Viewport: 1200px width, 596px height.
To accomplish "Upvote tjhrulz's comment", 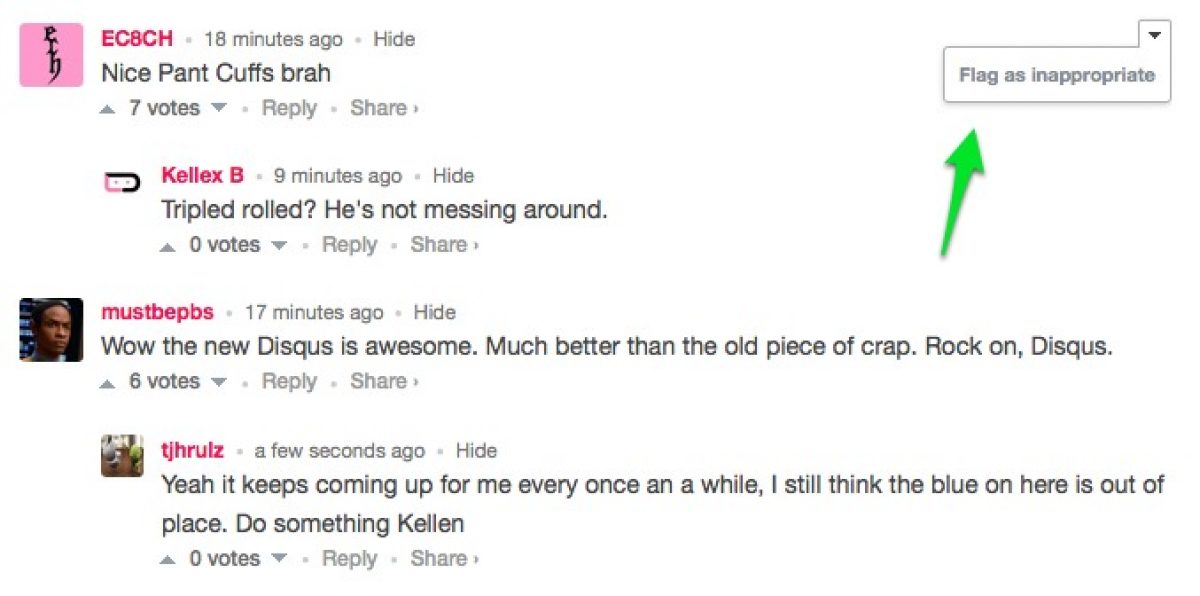I will click(168, 560).
